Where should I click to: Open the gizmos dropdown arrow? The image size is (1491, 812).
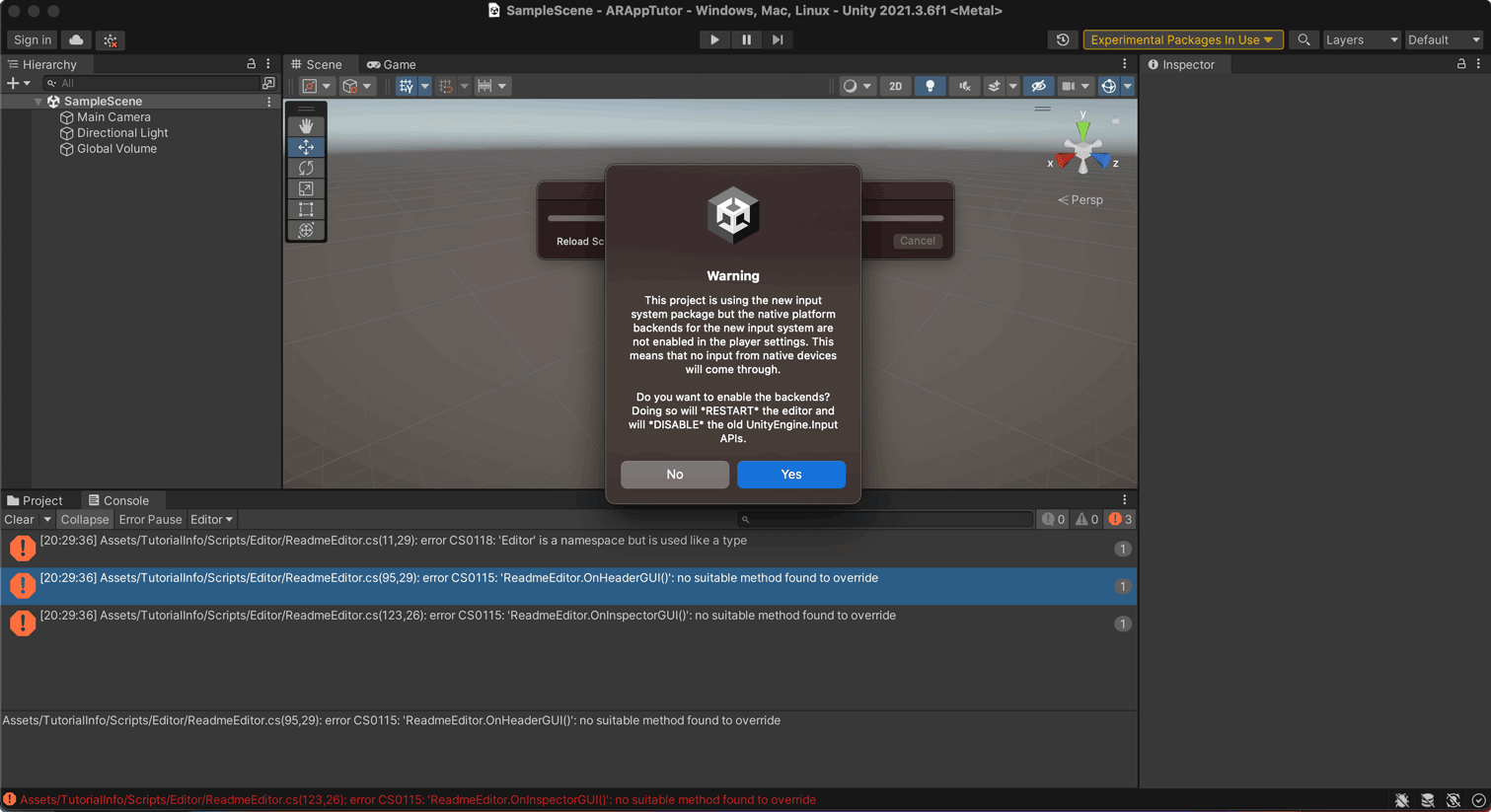click(x=1128, y=86)
